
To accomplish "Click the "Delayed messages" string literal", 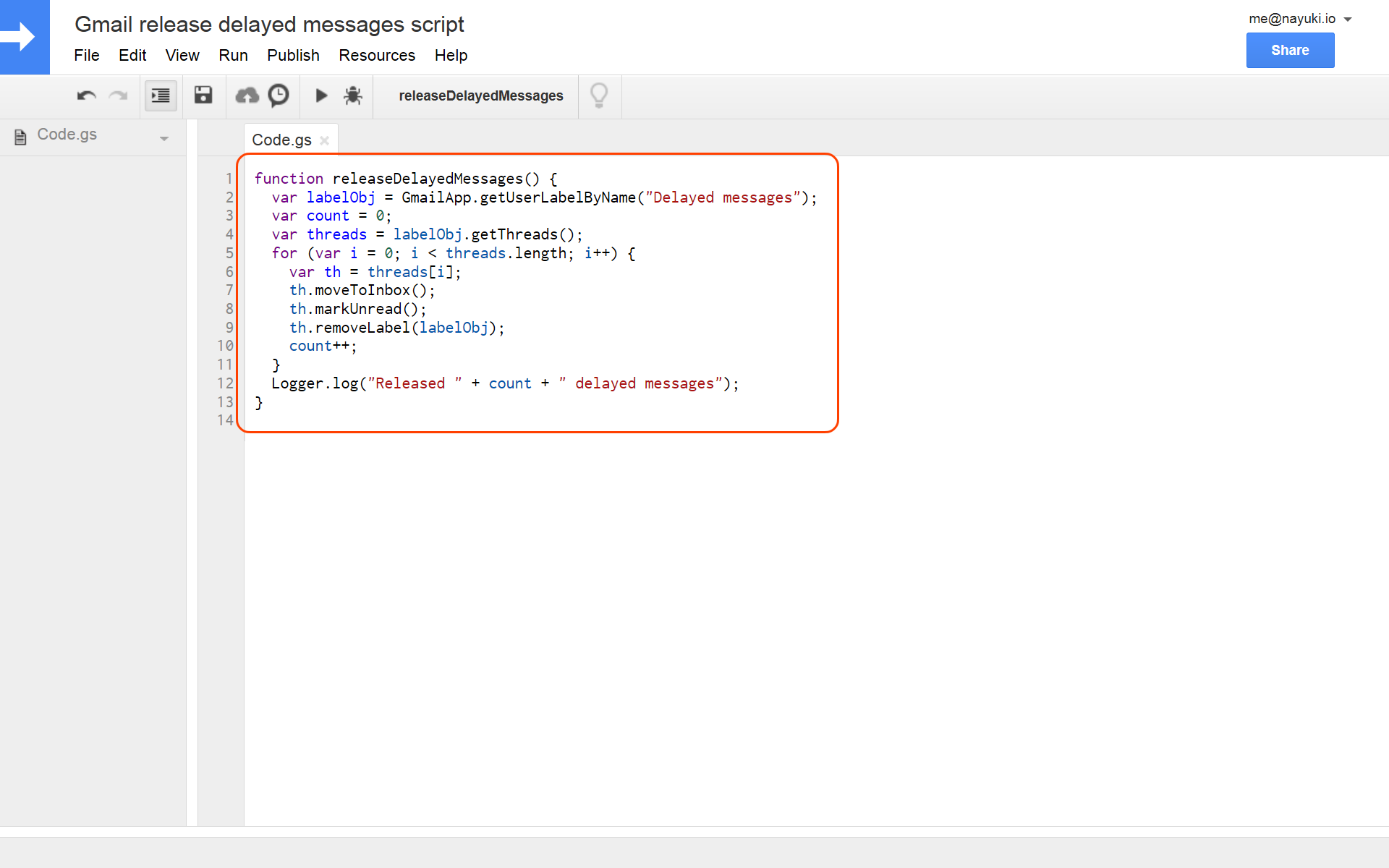I will [x=723, y=197].
